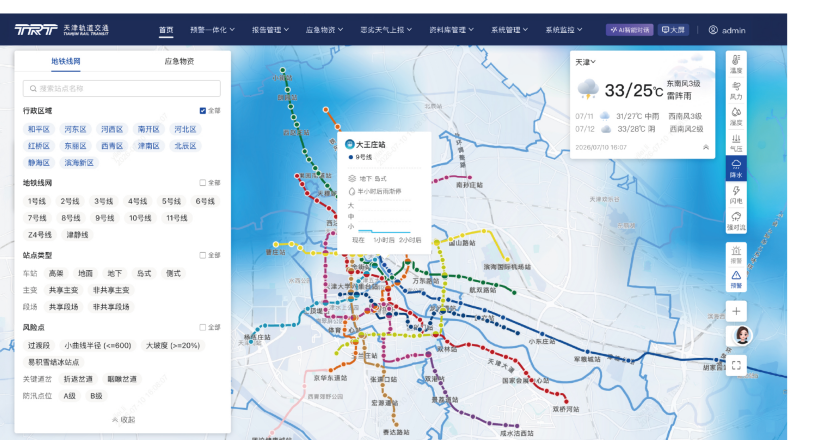Open the 天津 city dropdown

pos(585,62)
